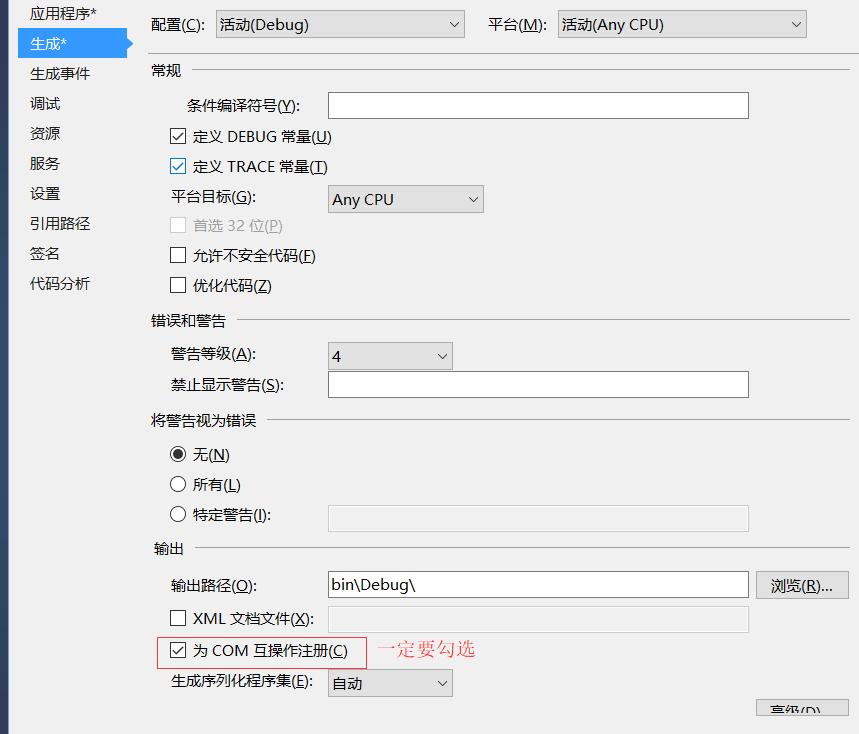Uncheck 定义 TRACE 常量
The width and height of the screenshot is (859, 734).
[178, 166]
